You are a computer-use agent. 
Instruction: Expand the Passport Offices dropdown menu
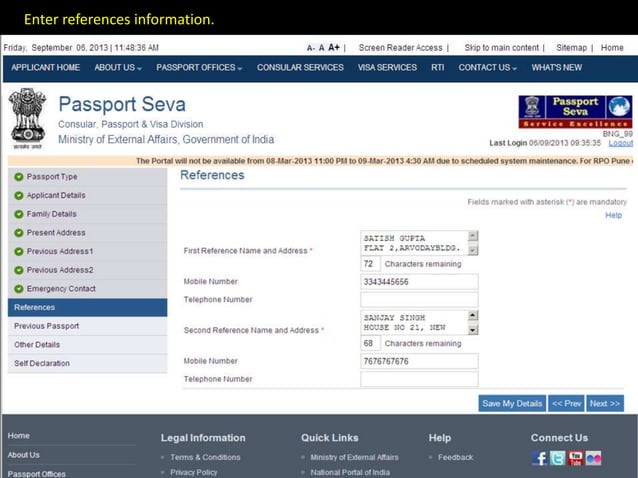pos(199,68)
